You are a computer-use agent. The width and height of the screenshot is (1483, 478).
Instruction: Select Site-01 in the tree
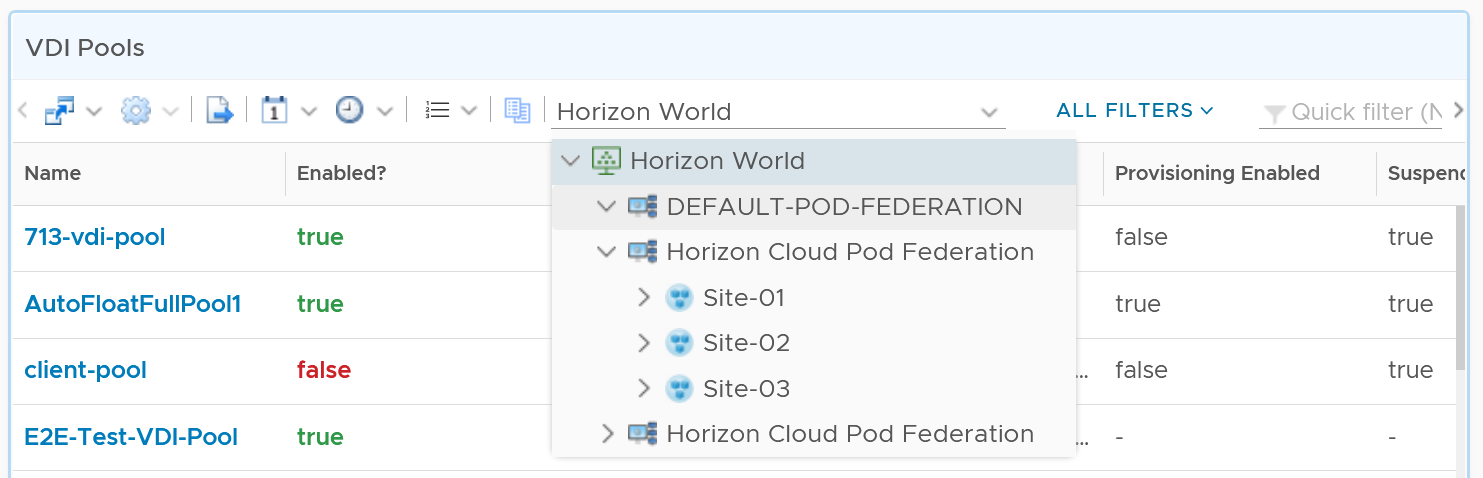pyautogui.click(x=744, y=298)
